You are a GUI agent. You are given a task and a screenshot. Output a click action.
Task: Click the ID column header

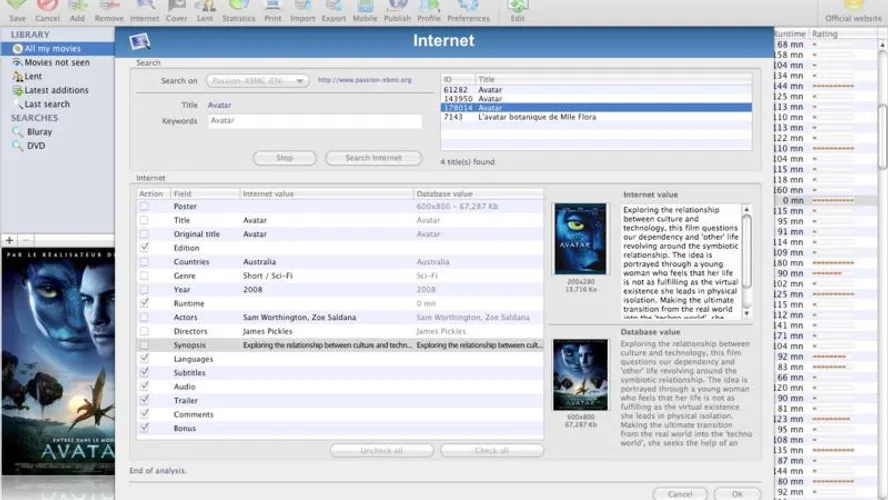pos(458,79)
